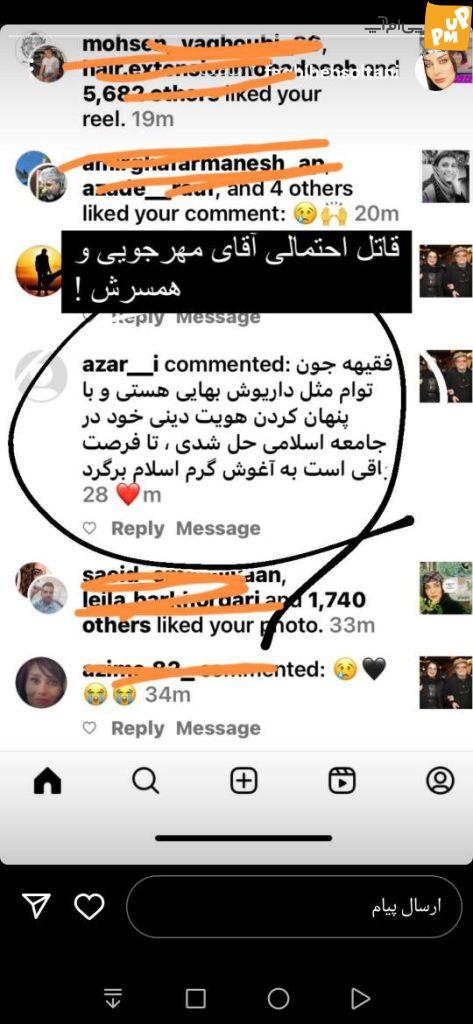Tap the new post plus icon
473x1024 pixels.
click(244, 781)
